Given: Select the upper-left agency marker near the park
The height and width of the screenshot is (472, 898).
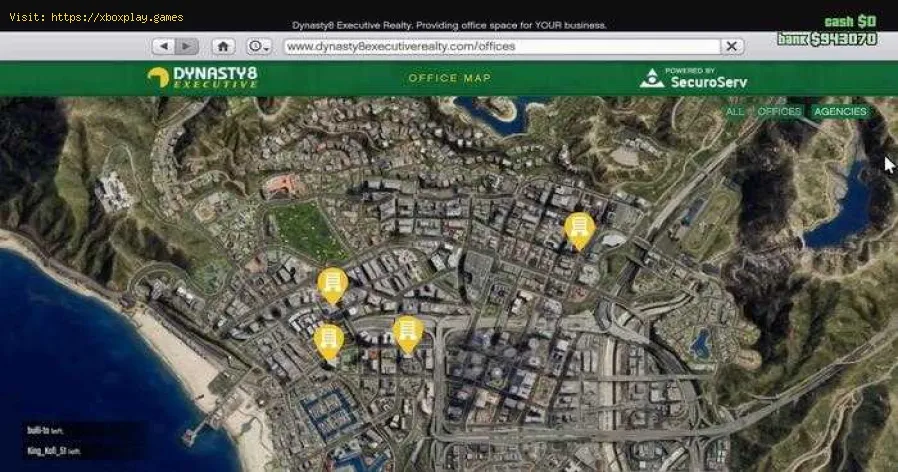Looking at the screenshot, I should (x=332, y=284).
